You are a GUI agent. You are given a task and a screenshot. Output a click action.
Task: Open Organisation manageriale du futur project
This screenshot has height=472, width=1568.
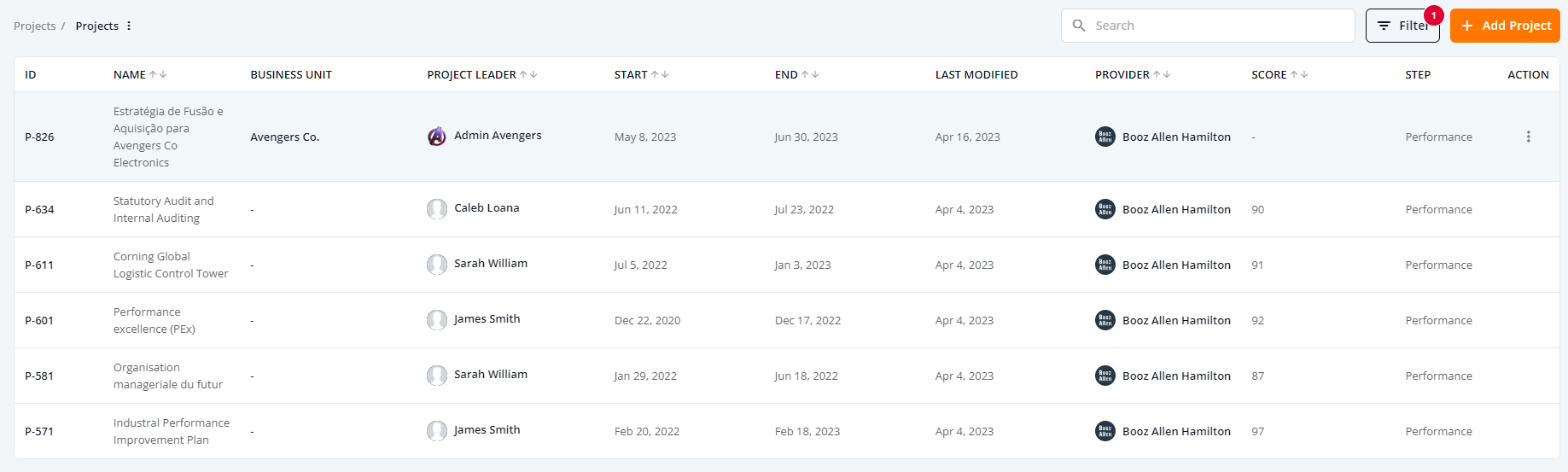click(168, 376)
